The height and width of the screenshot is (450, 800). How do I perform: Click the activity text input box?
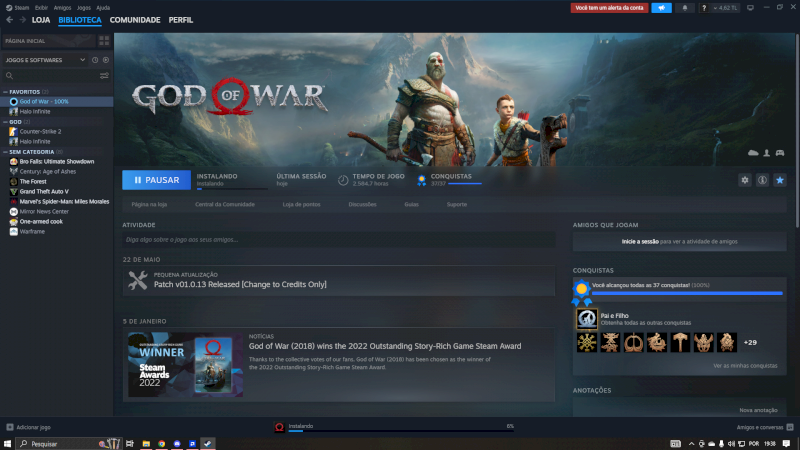338,240
